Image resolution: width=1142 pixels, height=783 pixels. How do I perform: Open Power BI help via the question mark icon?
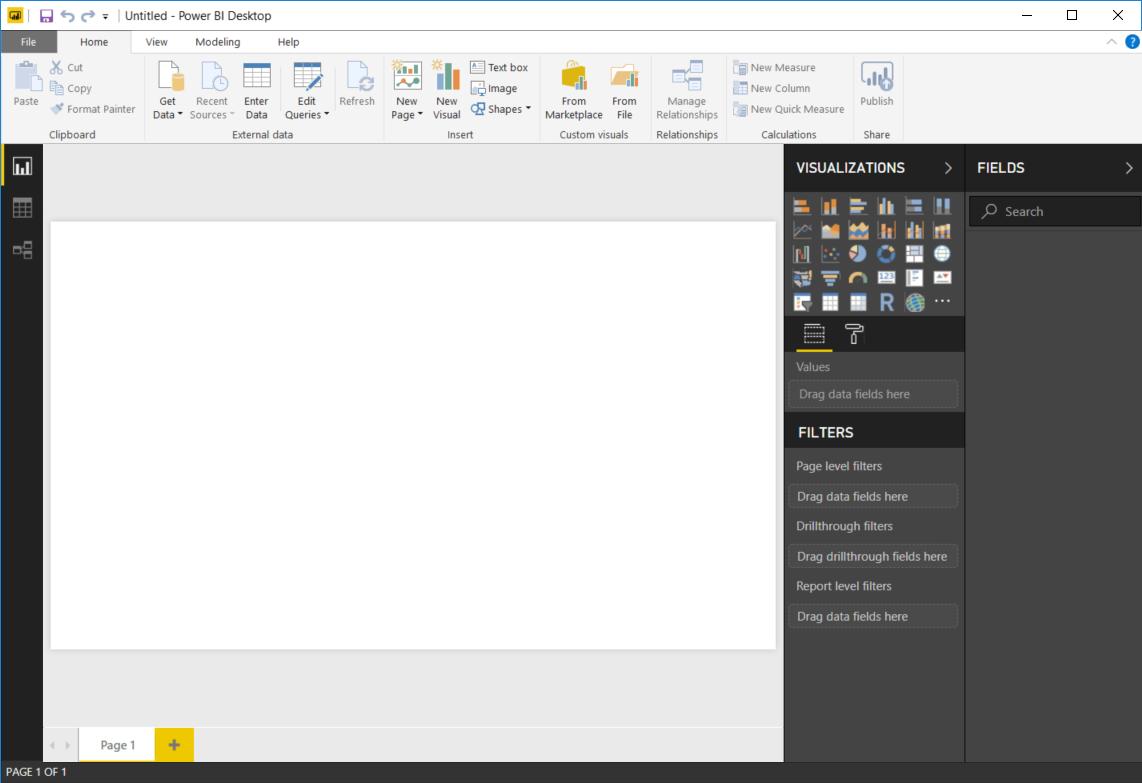1131,41
